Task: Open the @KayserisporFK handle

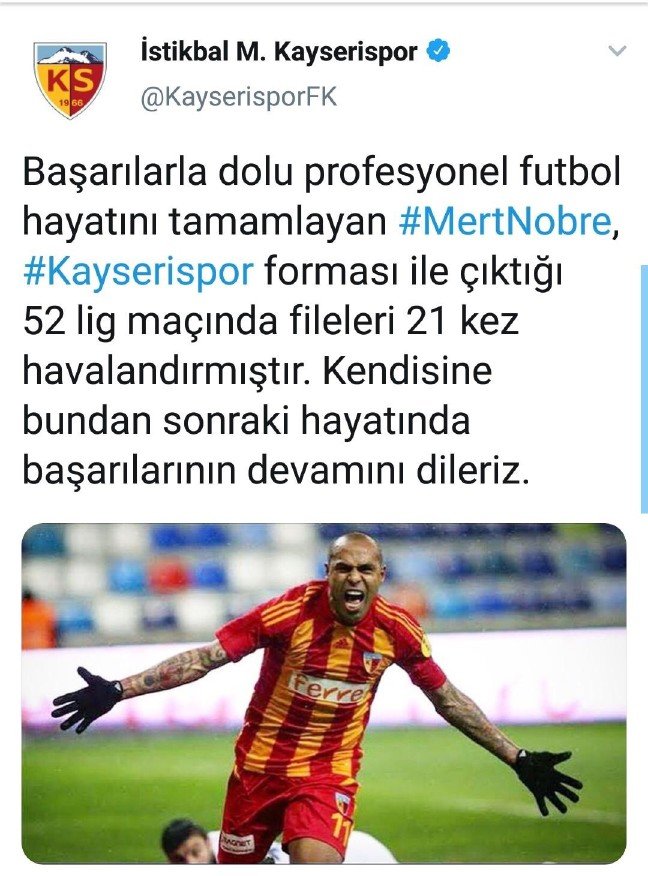Action: 239,98
